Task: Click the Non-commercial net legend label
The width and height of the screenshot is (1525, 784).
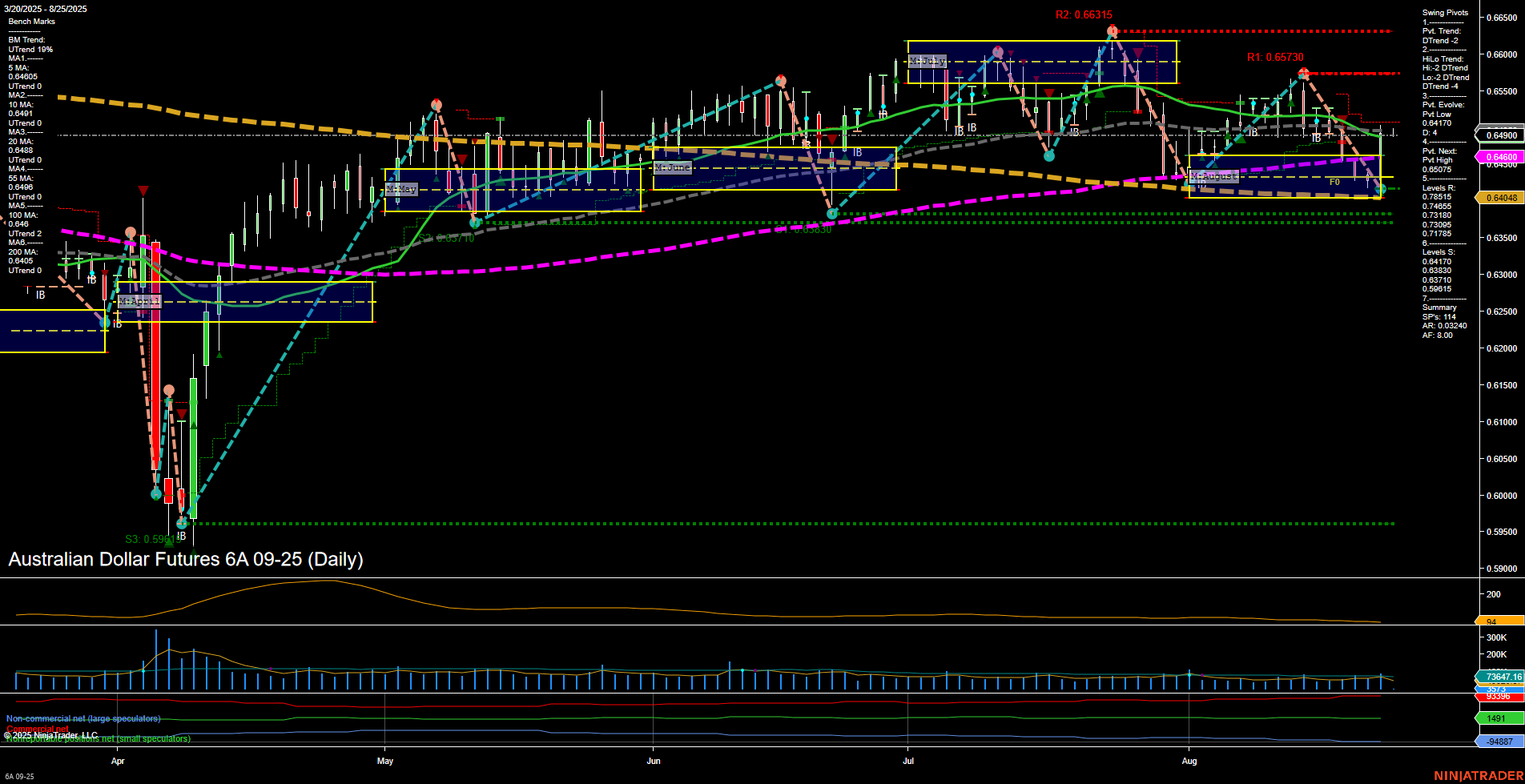Action: point(82,718)
